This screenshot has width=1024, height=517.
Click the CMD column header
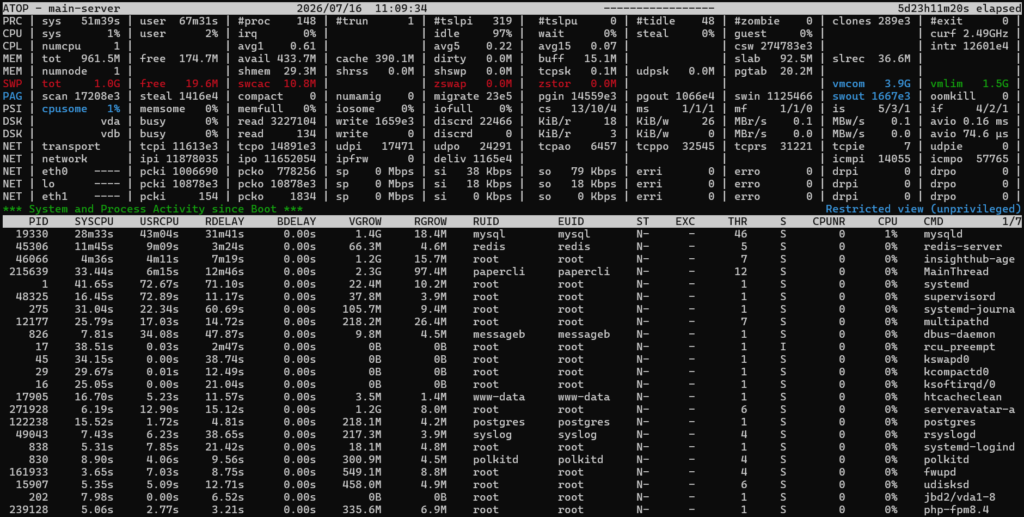[x=933, y=221]
